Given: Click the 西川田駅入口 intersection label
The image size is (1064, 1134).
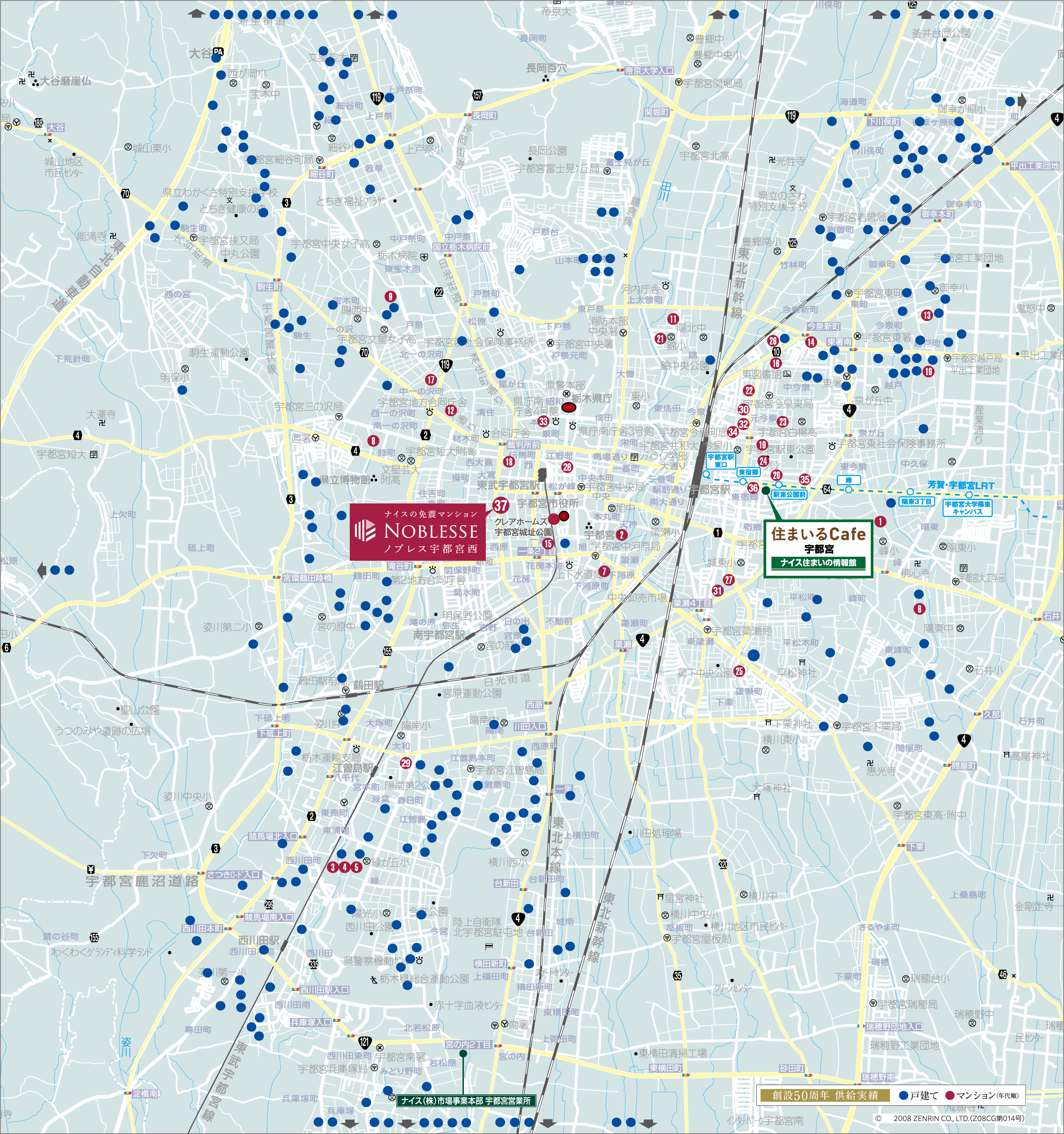Looking at the screenshot, I should (325, 990).
